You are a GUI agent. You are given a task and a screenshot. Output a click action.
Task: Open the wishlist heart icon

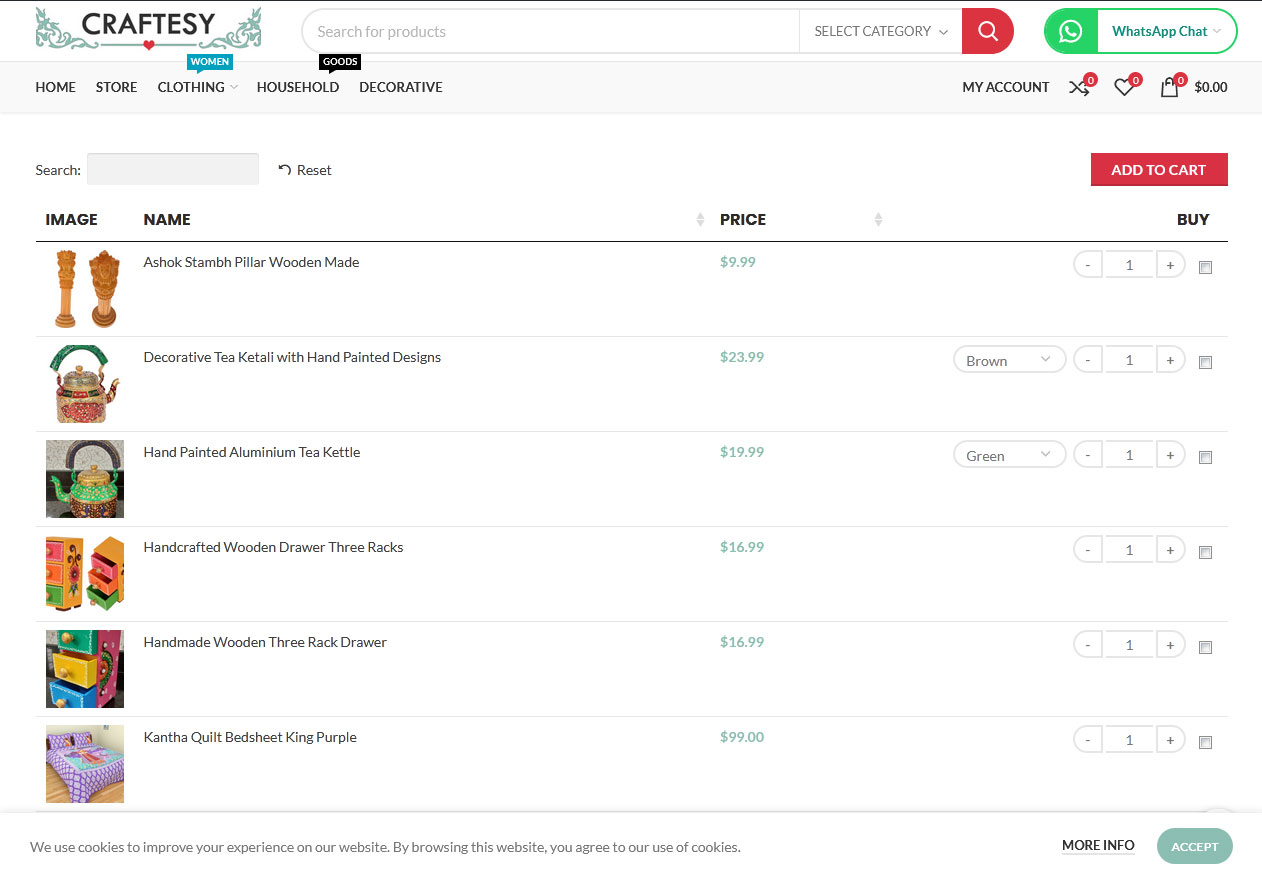tap(1124, 88)
